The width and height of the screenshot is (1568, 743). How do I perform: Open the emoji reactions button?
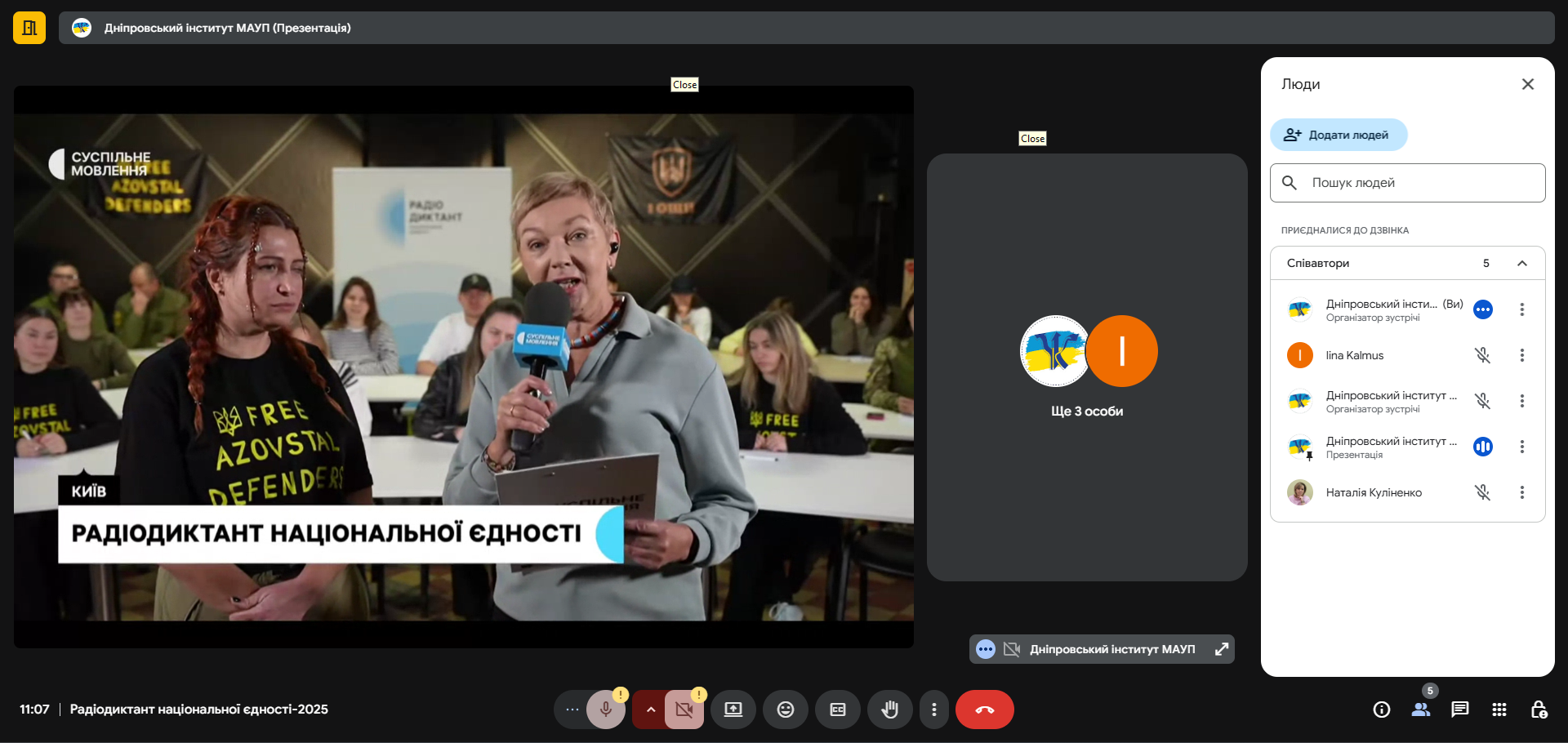[785, 710]
